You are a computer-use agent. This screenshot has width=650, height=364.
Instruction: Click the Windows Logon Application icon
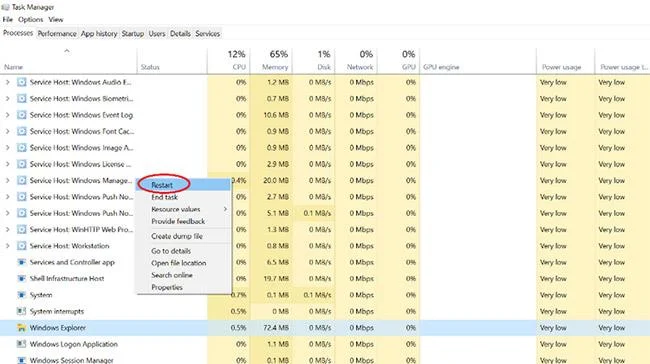(22, 344)
